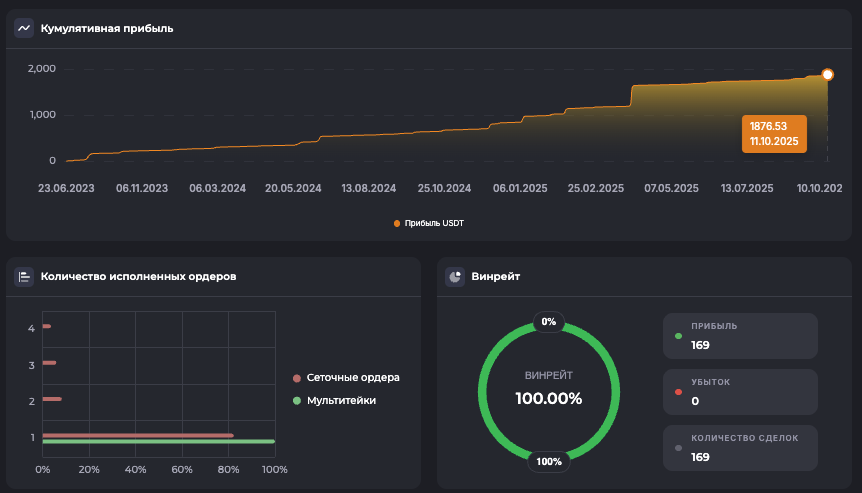Select the red bar at level 4
862x493 pixels.
[46, 326]
